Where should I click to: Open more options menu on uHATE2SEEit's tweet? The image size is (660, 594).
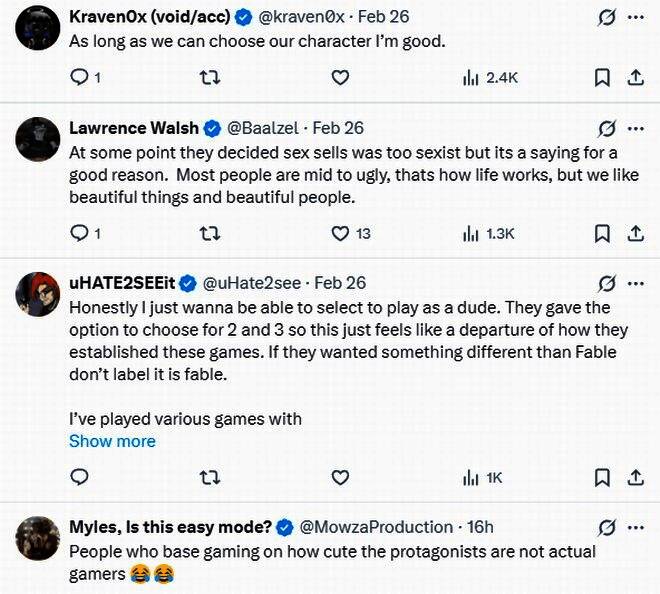pos(635,283)
